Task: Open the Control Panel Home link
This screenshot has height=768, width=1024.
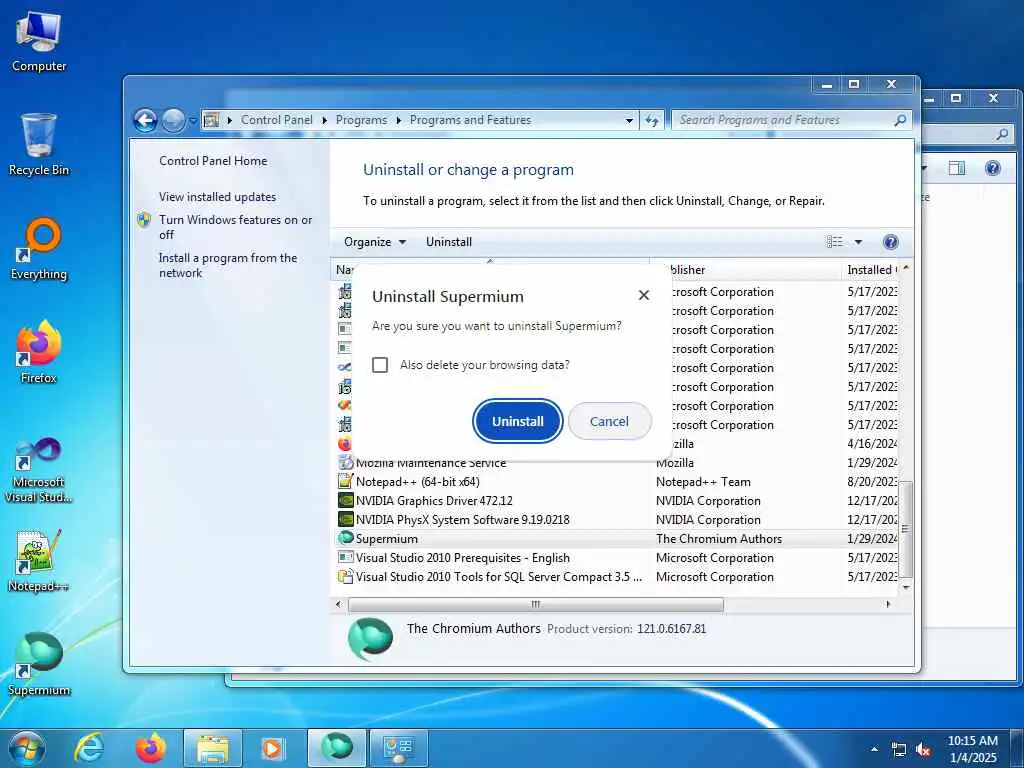Action: 213,161
